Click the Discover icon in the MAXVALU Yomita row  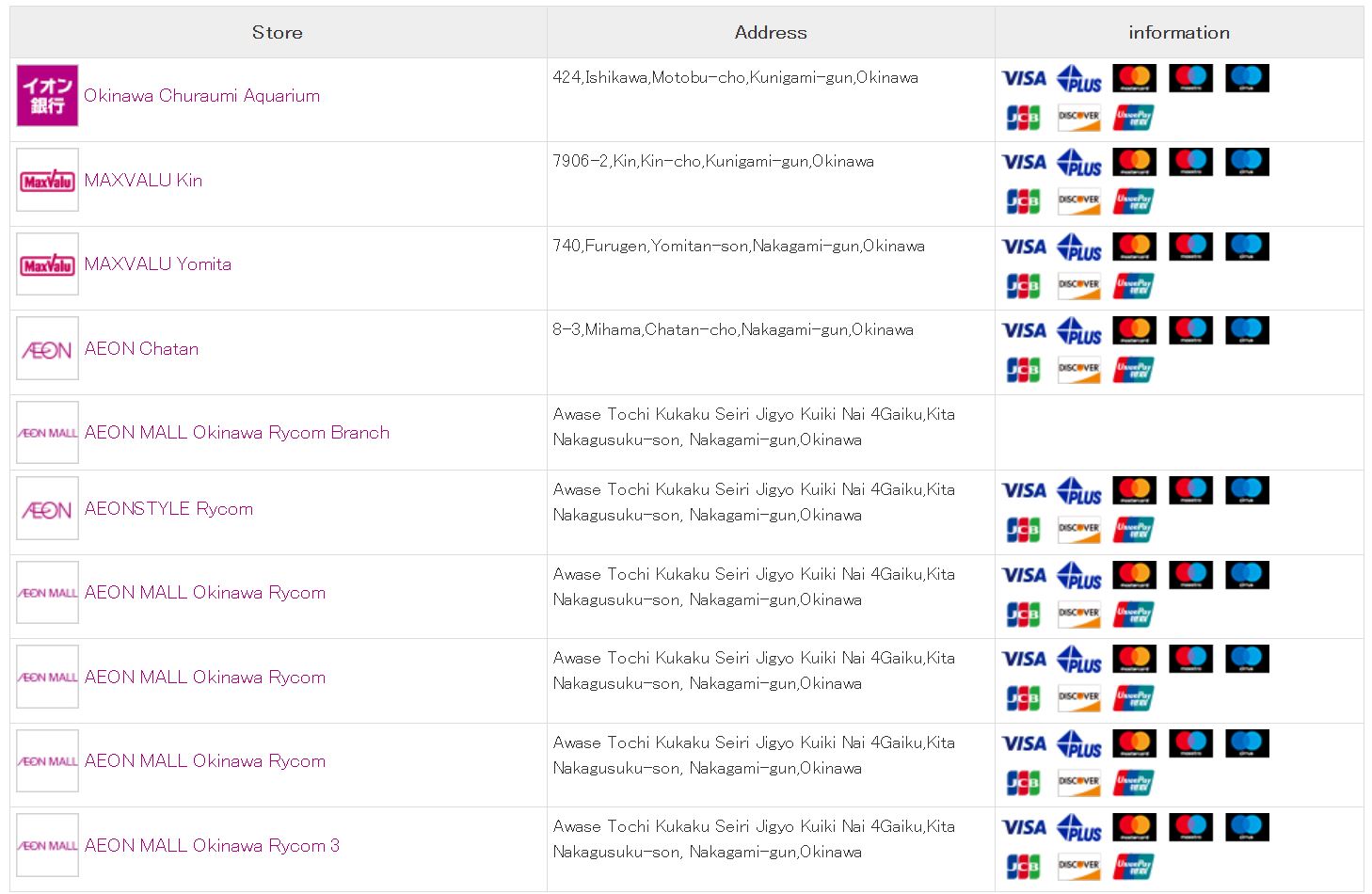1078,286
